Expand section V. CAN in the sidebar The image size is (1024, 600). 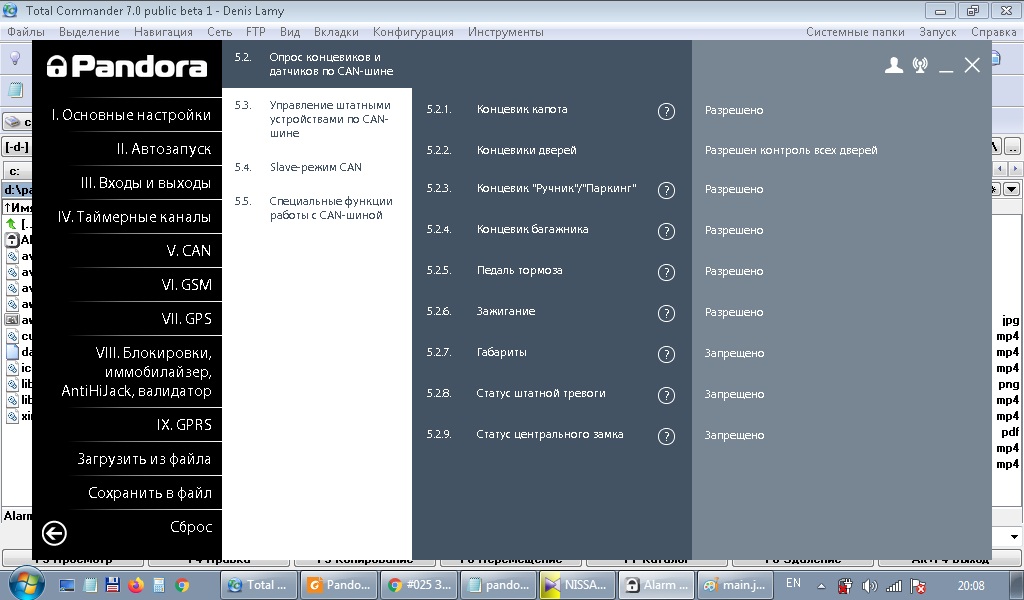click(x=188, y=251)
